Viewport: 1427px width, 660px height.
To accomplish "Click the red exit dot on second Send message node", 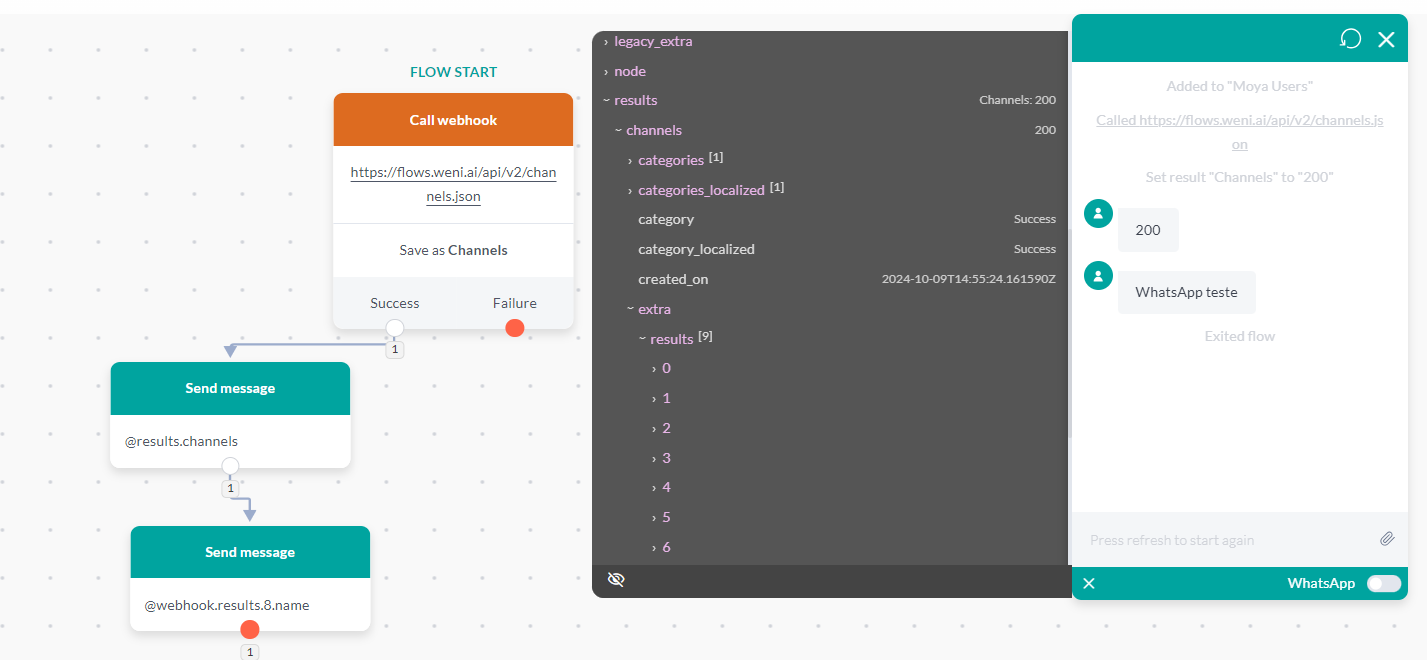I will pyautogui.click(x=249, y=629).
